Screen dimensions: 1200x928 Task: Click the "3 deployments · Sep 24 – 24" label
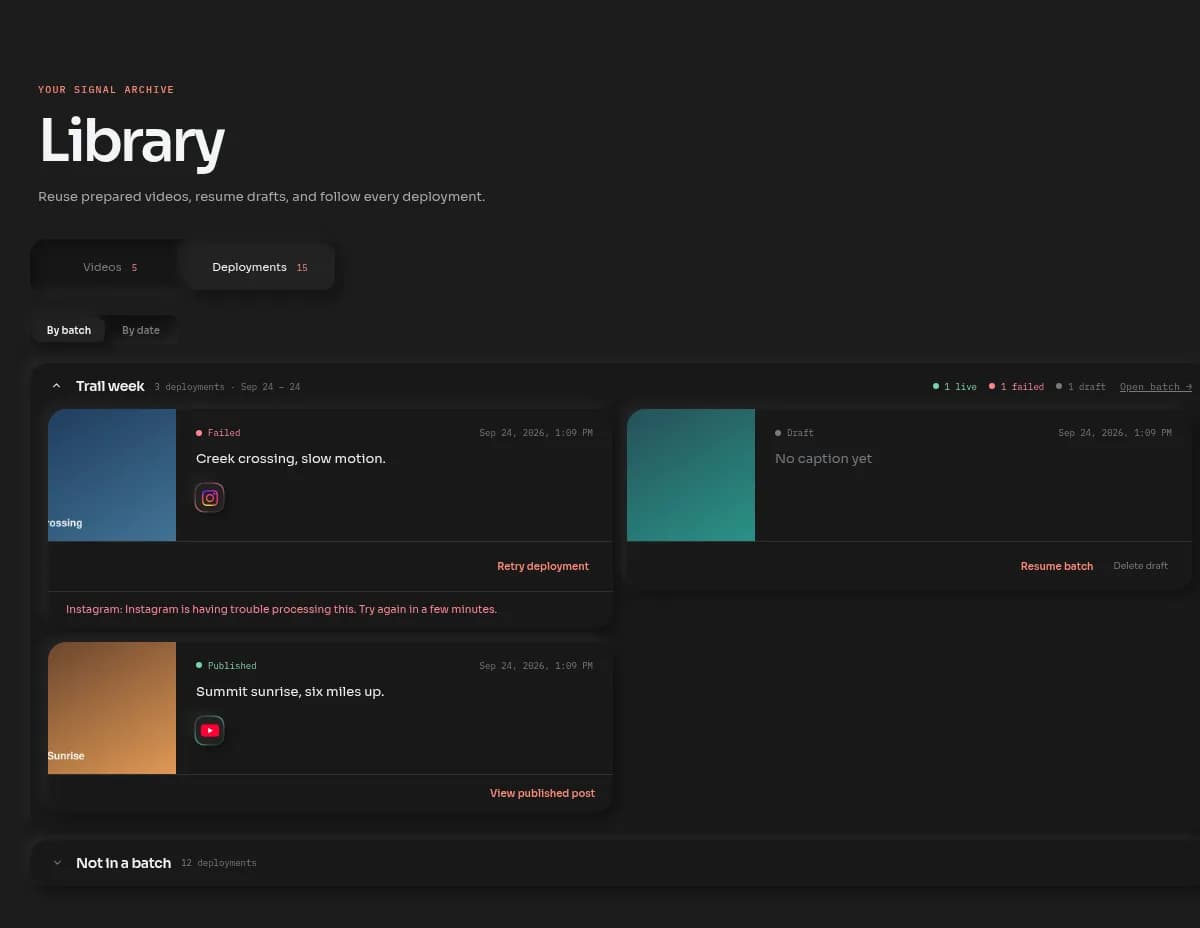(227, 387)
